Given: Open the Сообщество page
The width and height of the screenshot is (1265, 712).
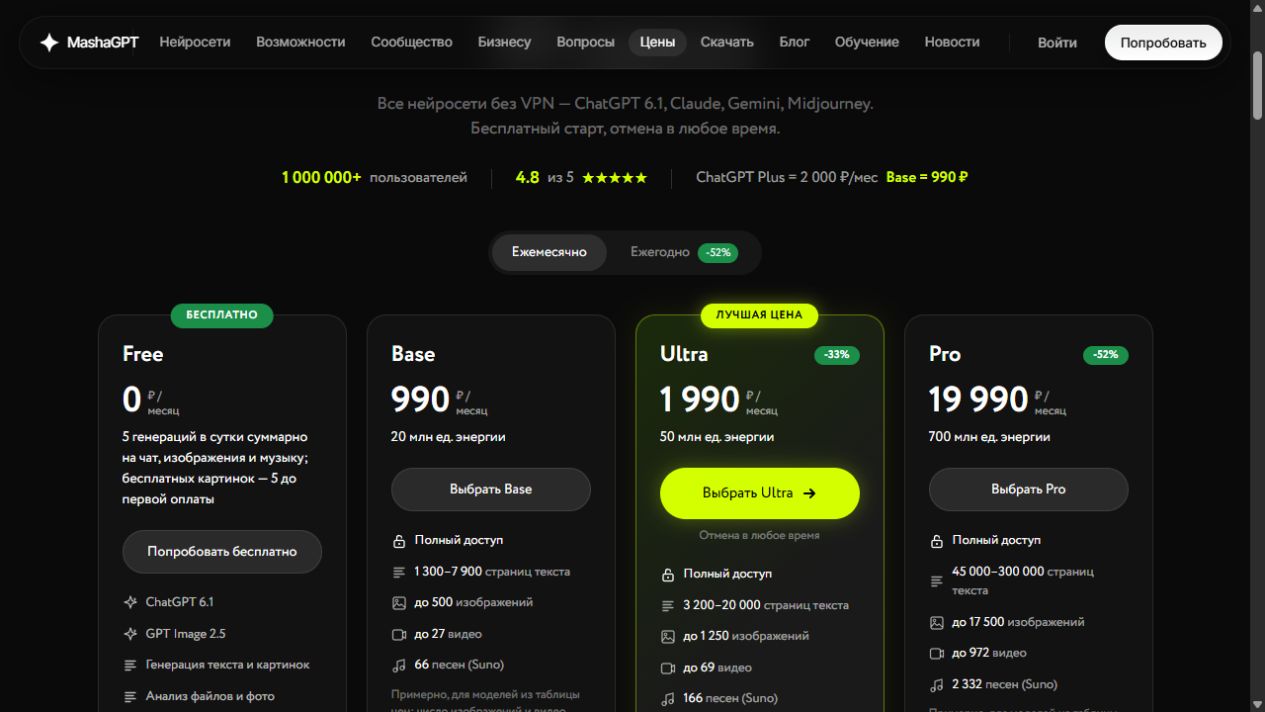Looking at the screenshot, I should coord(412,42).
